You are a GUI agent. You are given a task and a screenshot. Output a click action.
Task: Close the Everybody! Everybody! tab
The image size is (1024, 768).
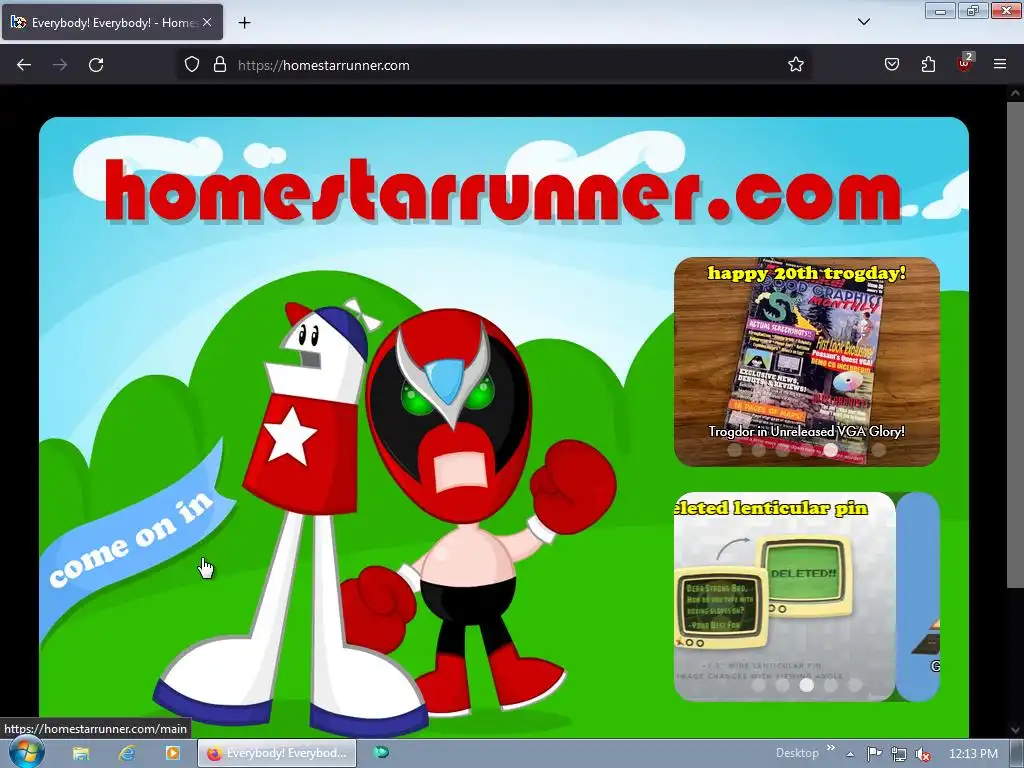206,22
